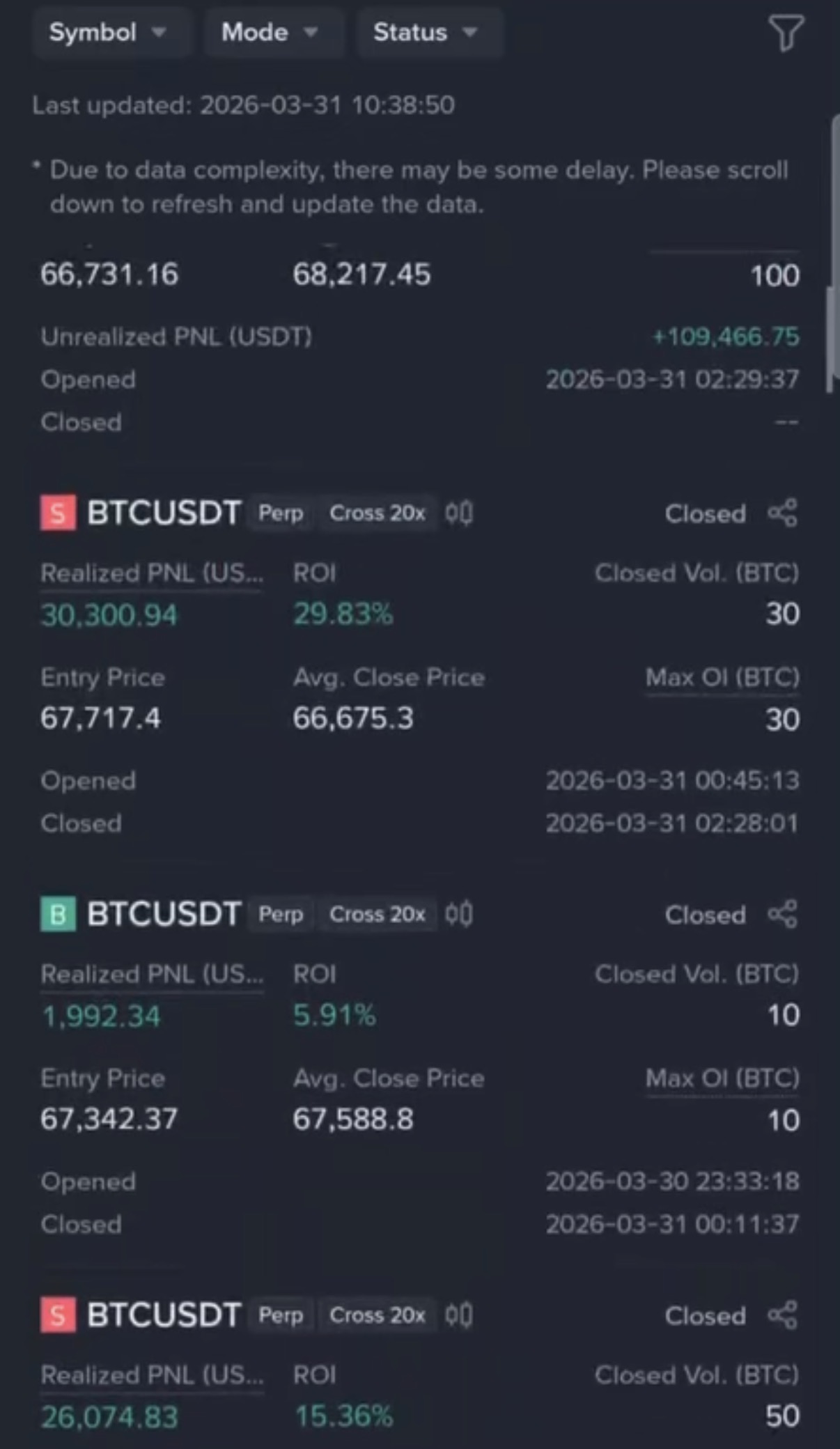Select the Perp tag on 5.91% ROI trade

[281, 914]
